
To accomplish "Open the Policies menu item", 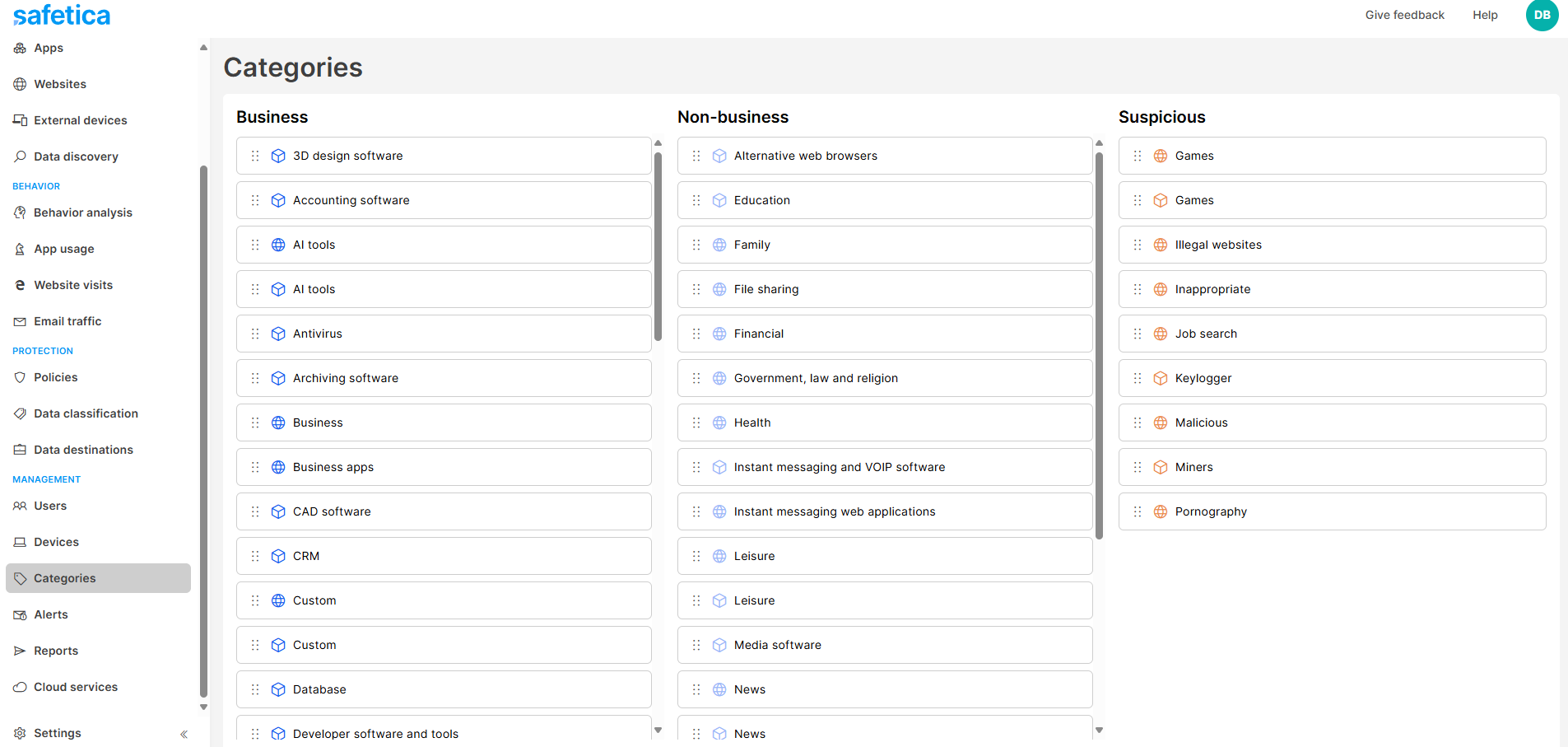I will (x=55, y=377).
